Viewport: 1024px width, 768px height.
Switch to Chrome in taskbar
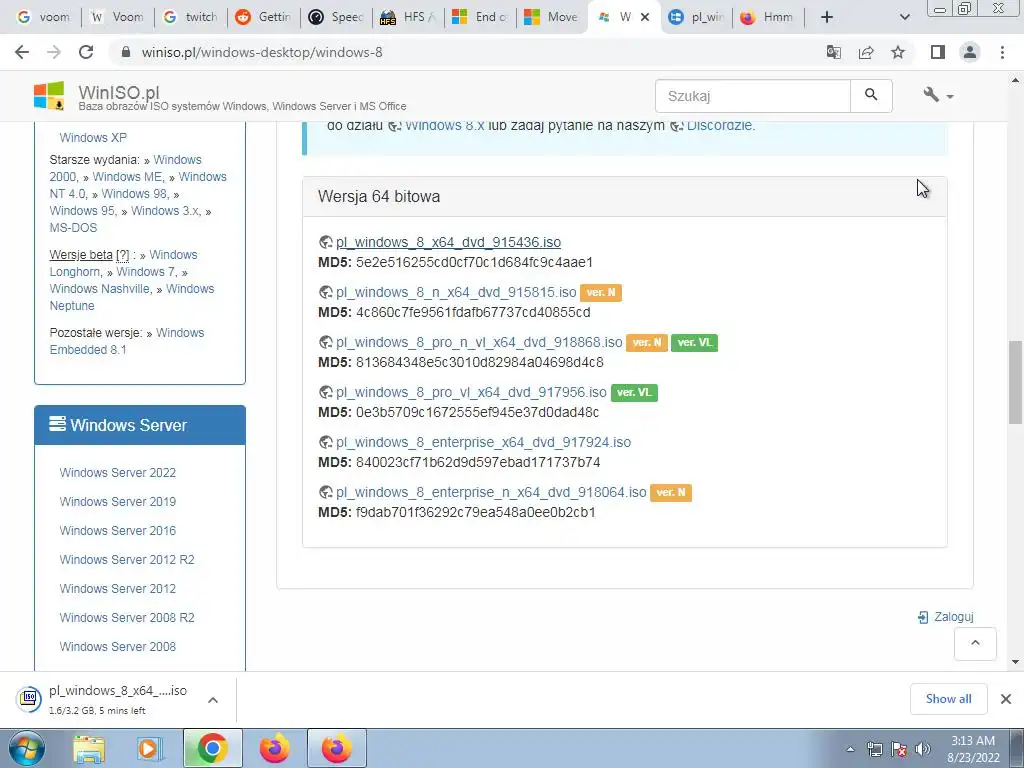point(212,748)
